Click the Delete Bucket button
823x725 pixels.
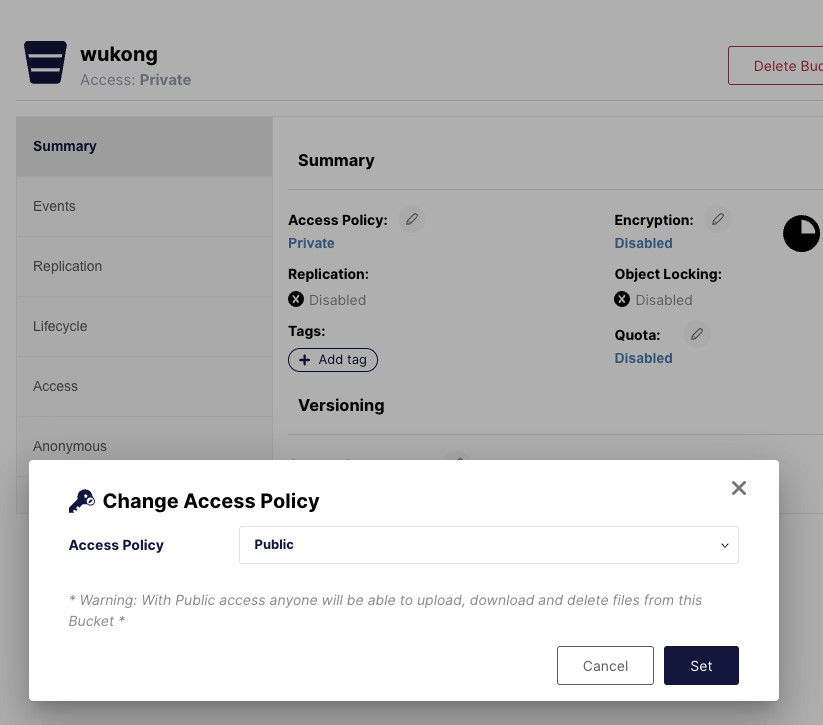click(775, 66)
